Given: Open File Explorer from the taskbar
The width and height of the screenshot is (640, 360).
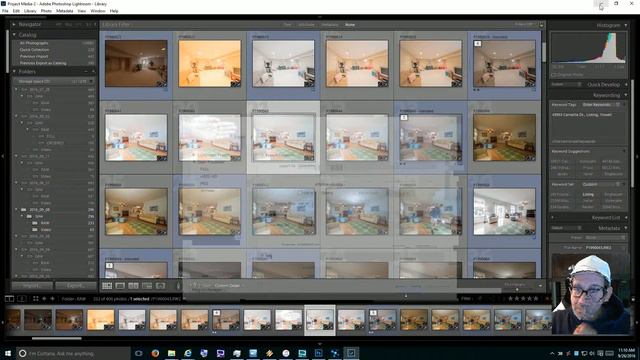Looking at the screenshot, I should click(171, 353).
